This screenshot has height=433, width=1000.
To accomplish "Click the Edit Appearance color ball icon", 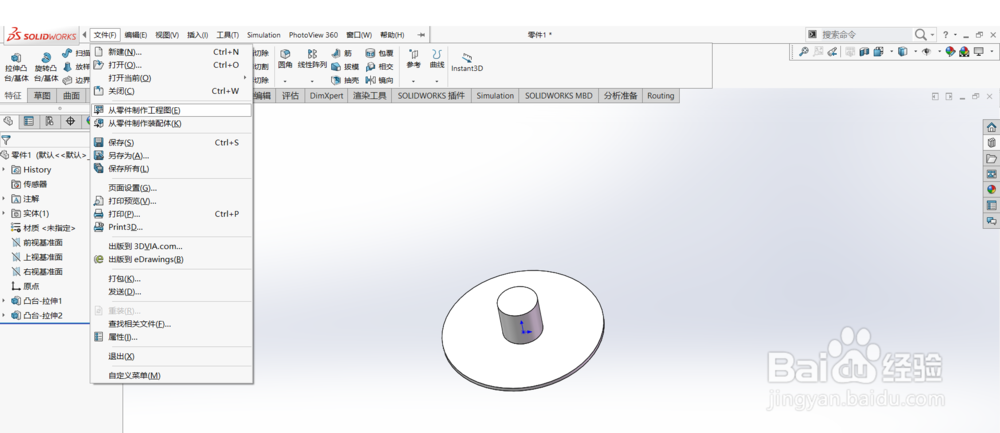I will [950, 52].
